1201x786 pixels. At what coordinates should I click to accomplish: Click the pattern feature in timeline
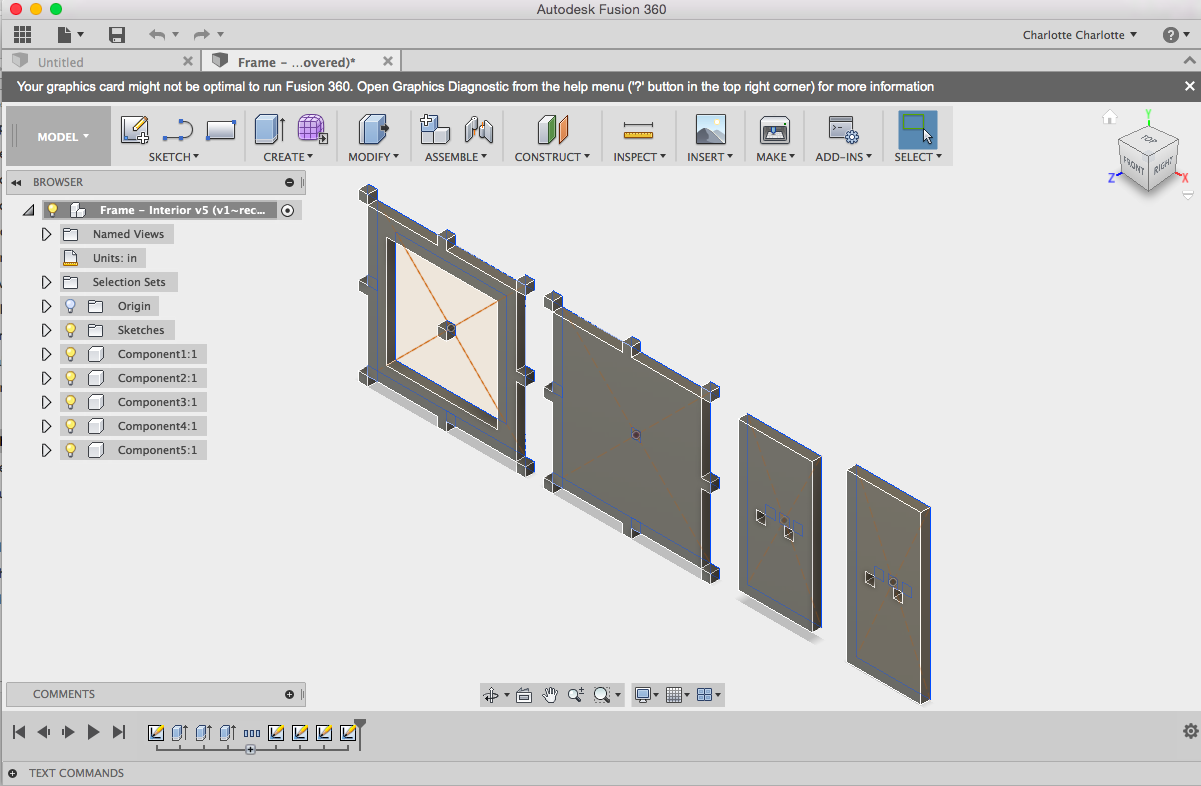[x=251, y=732]
